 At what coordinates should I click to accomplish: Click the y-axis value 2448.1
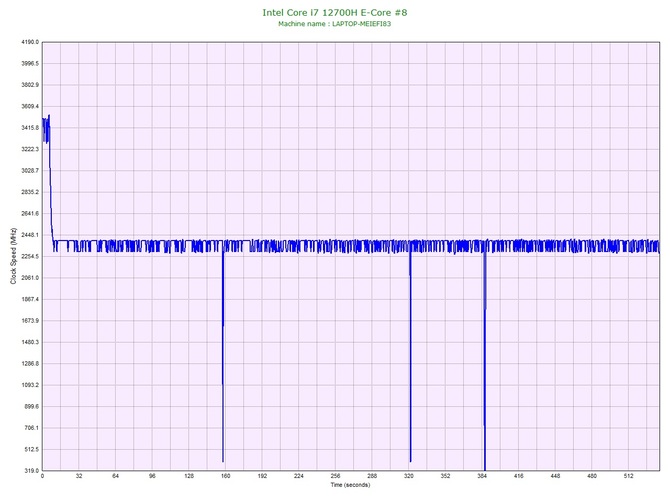pyautogui.click(x=30, y=235)
